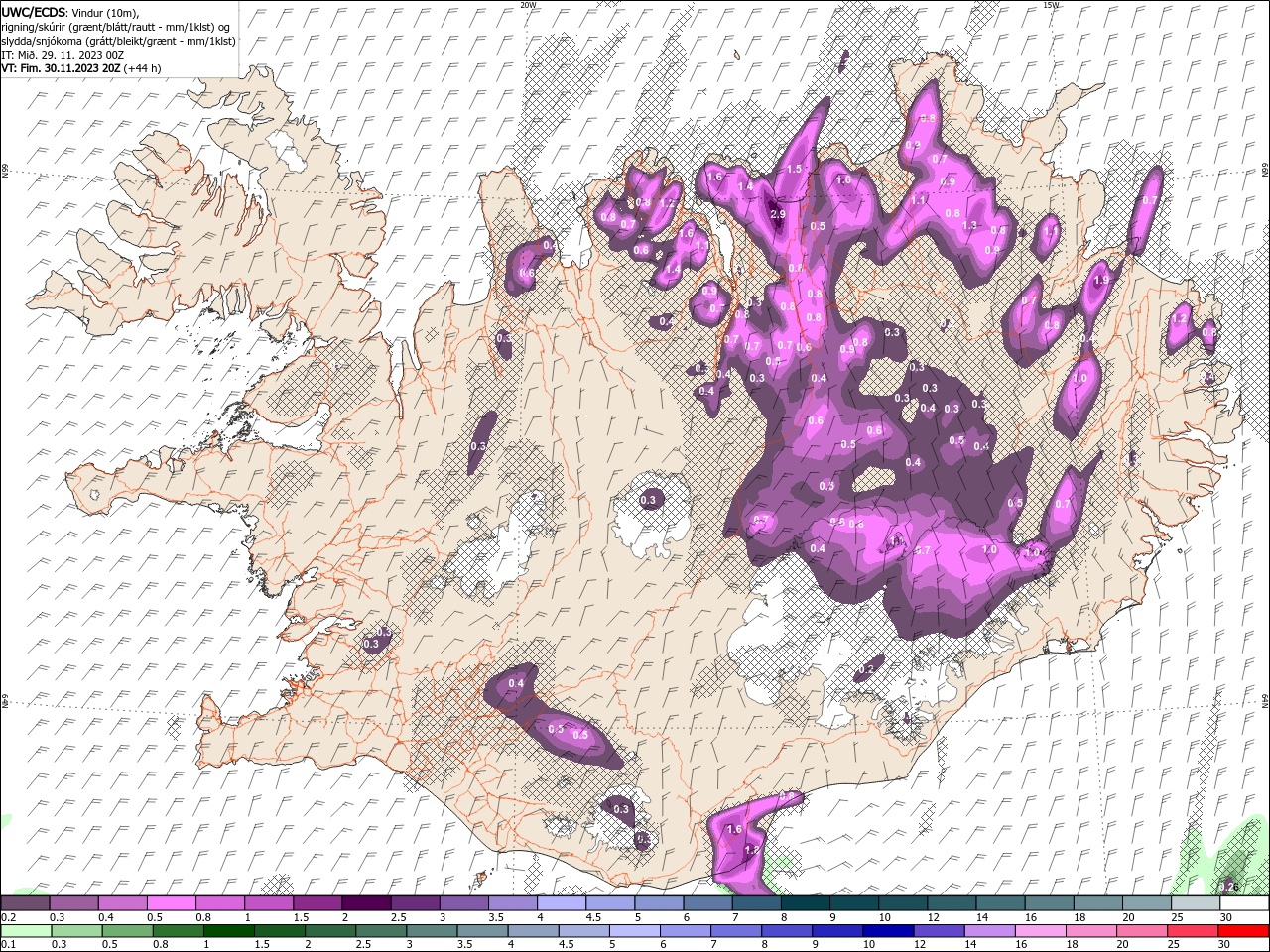1270x952 pixels.
Task: Click the '64N' latitude label on the right edge
Action: pos(1265,699)
